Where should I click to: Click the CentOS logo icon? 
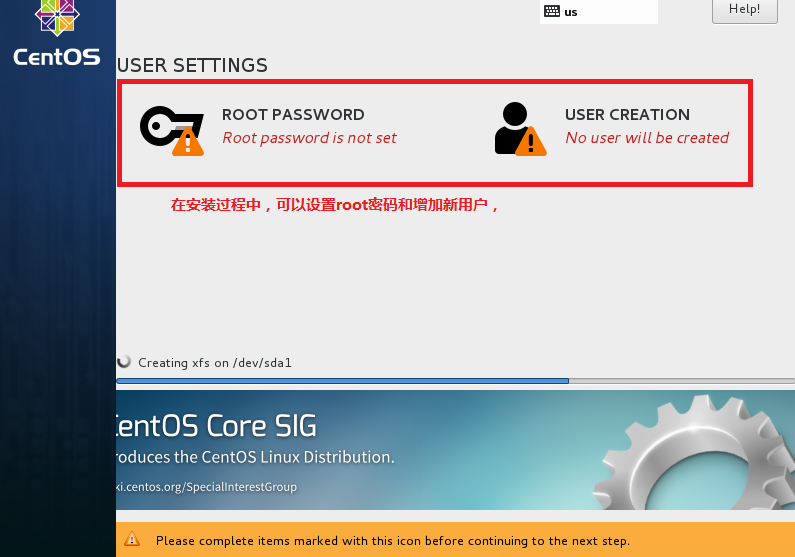(57, 17)
